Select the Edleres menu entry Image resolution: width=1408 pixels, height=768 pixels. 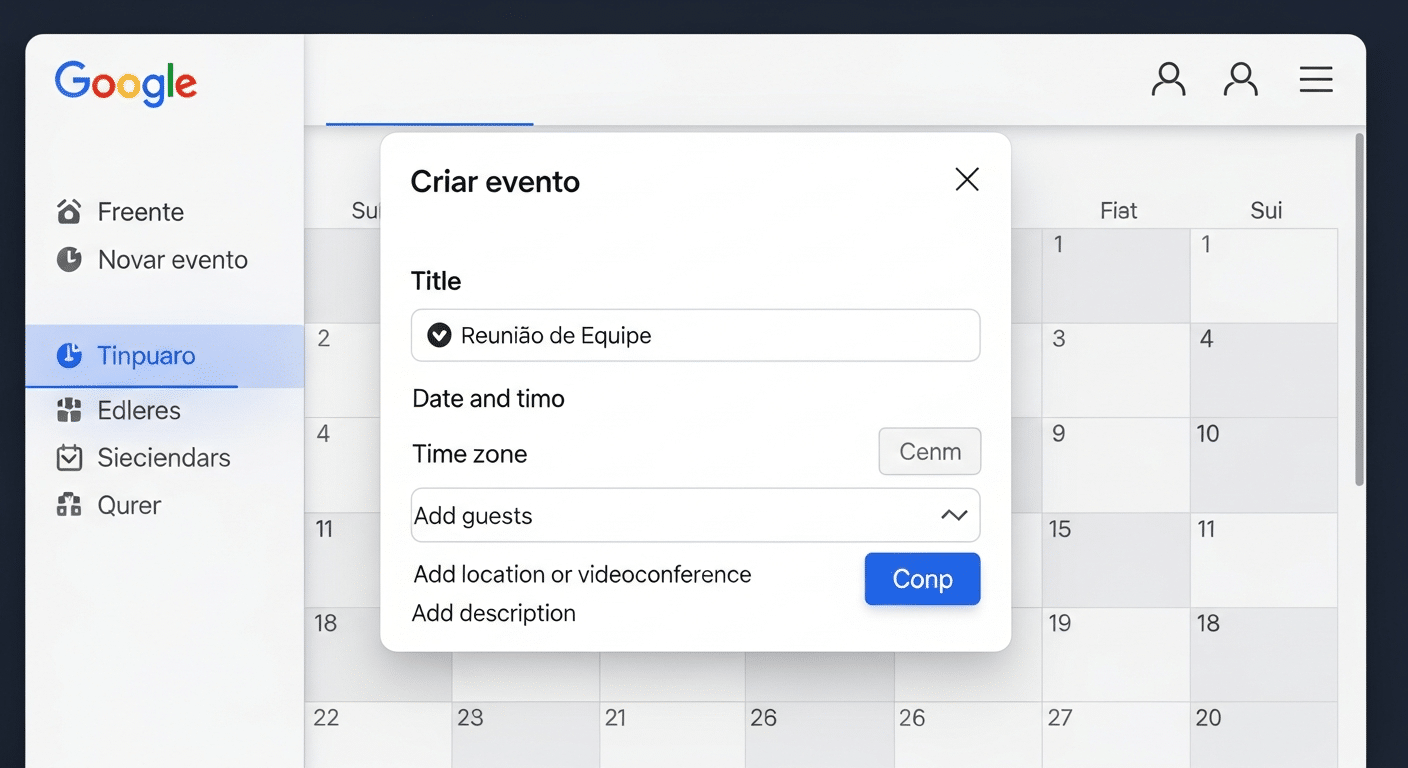(x=138, y=410)
